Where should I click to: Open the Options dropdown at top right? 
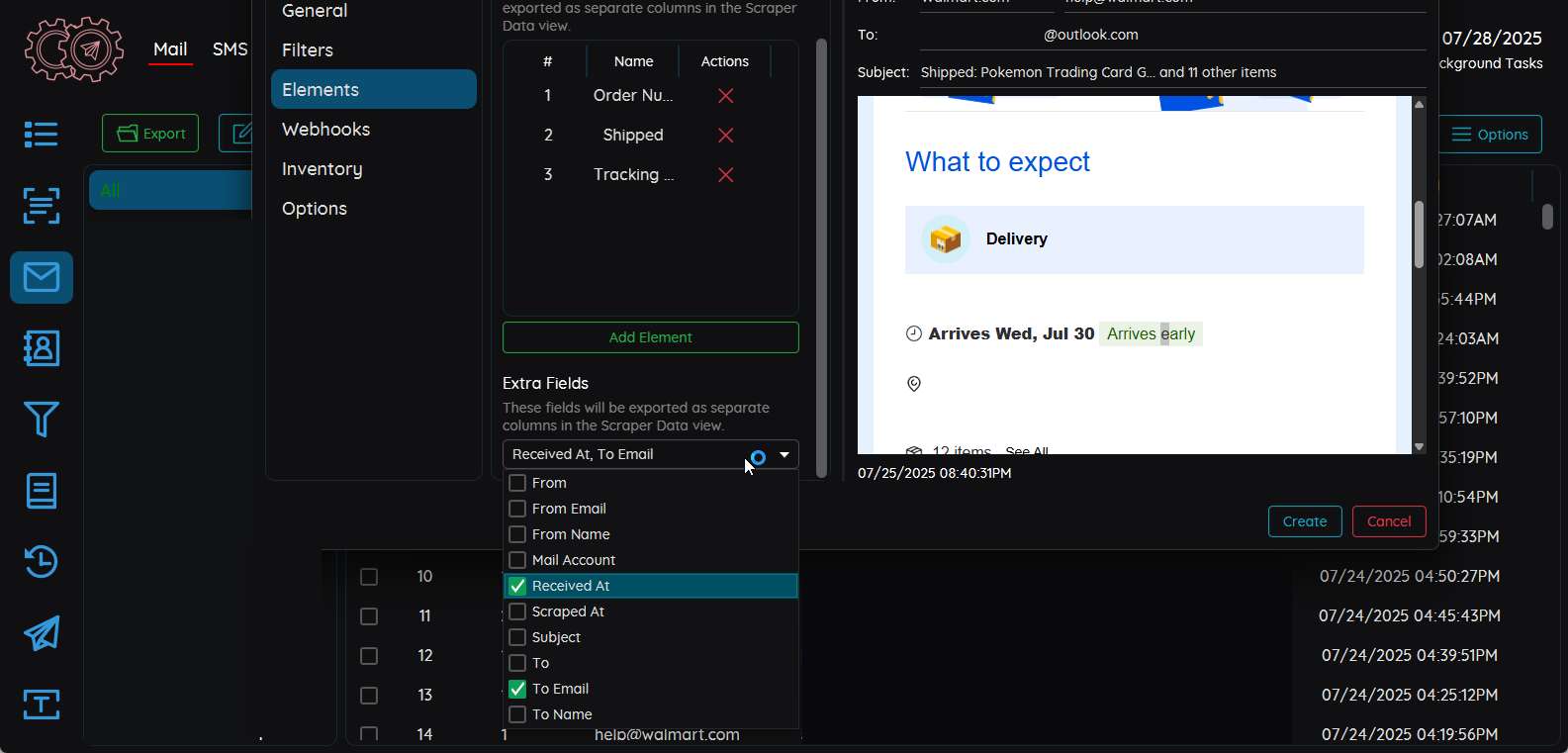[1490, 135]
